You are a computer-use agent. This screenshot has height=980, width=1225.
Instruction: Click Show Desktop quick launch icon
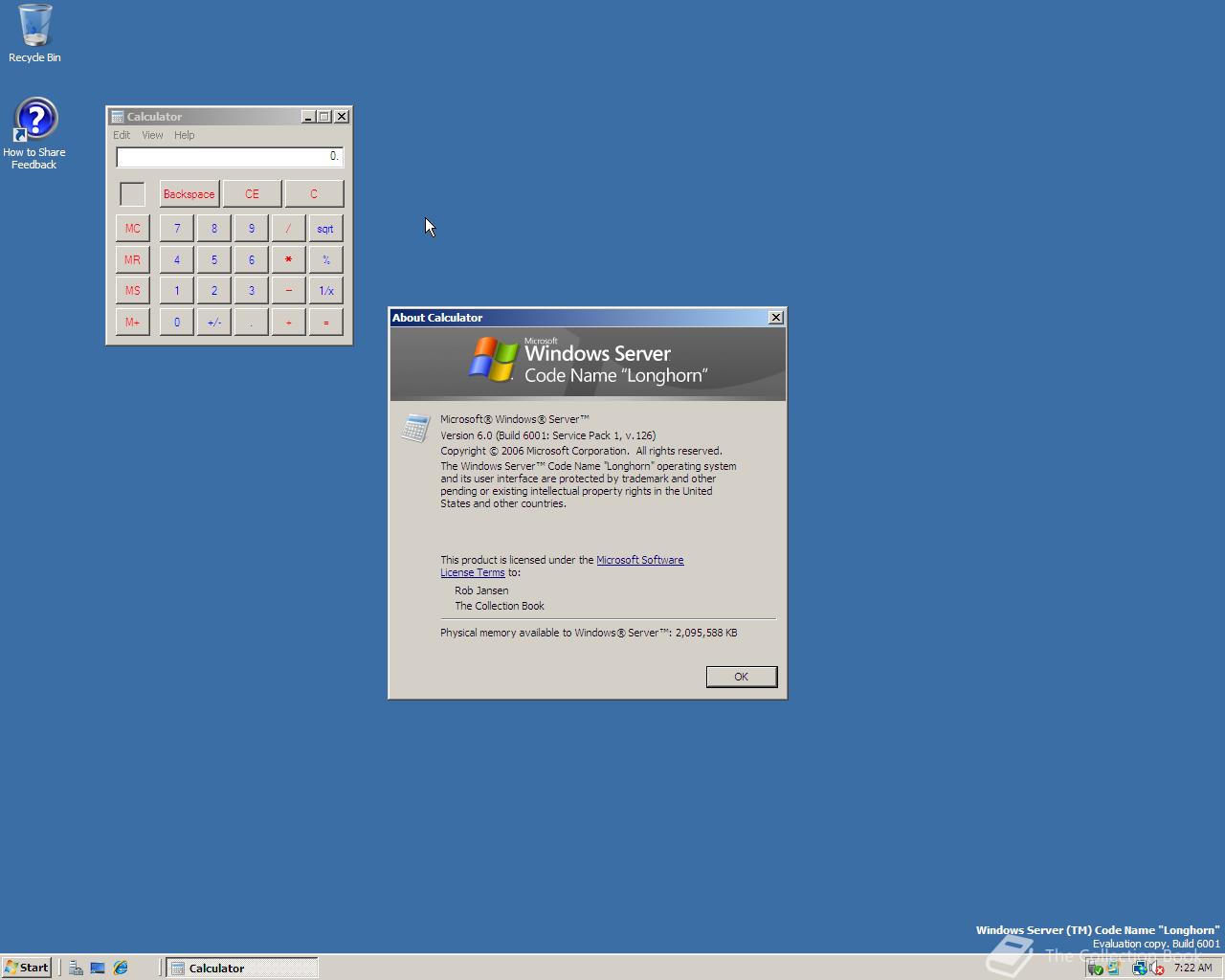(x=98, y=968)
